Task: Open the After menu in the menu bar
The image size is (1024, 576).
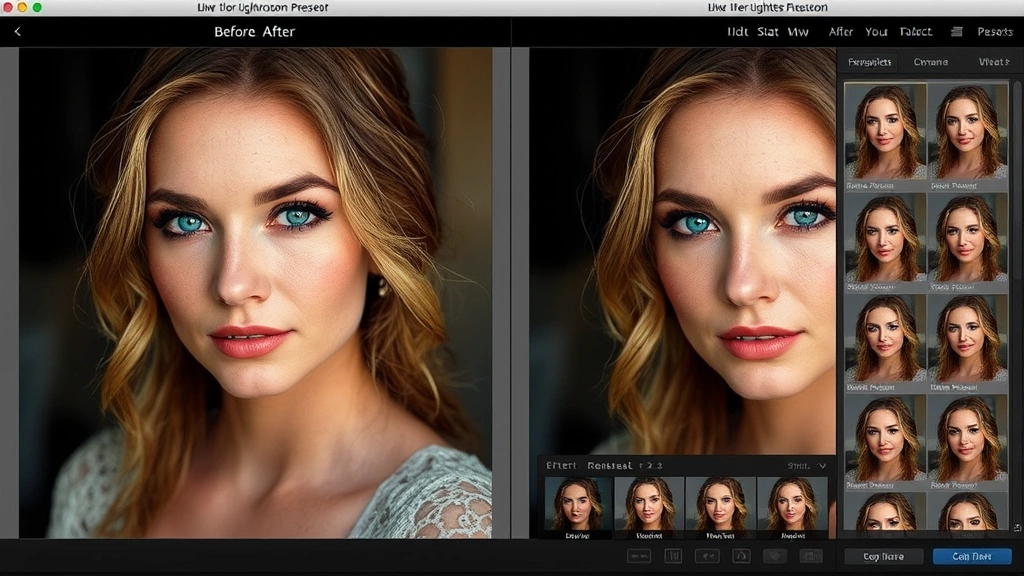Action: coord(841,32)
